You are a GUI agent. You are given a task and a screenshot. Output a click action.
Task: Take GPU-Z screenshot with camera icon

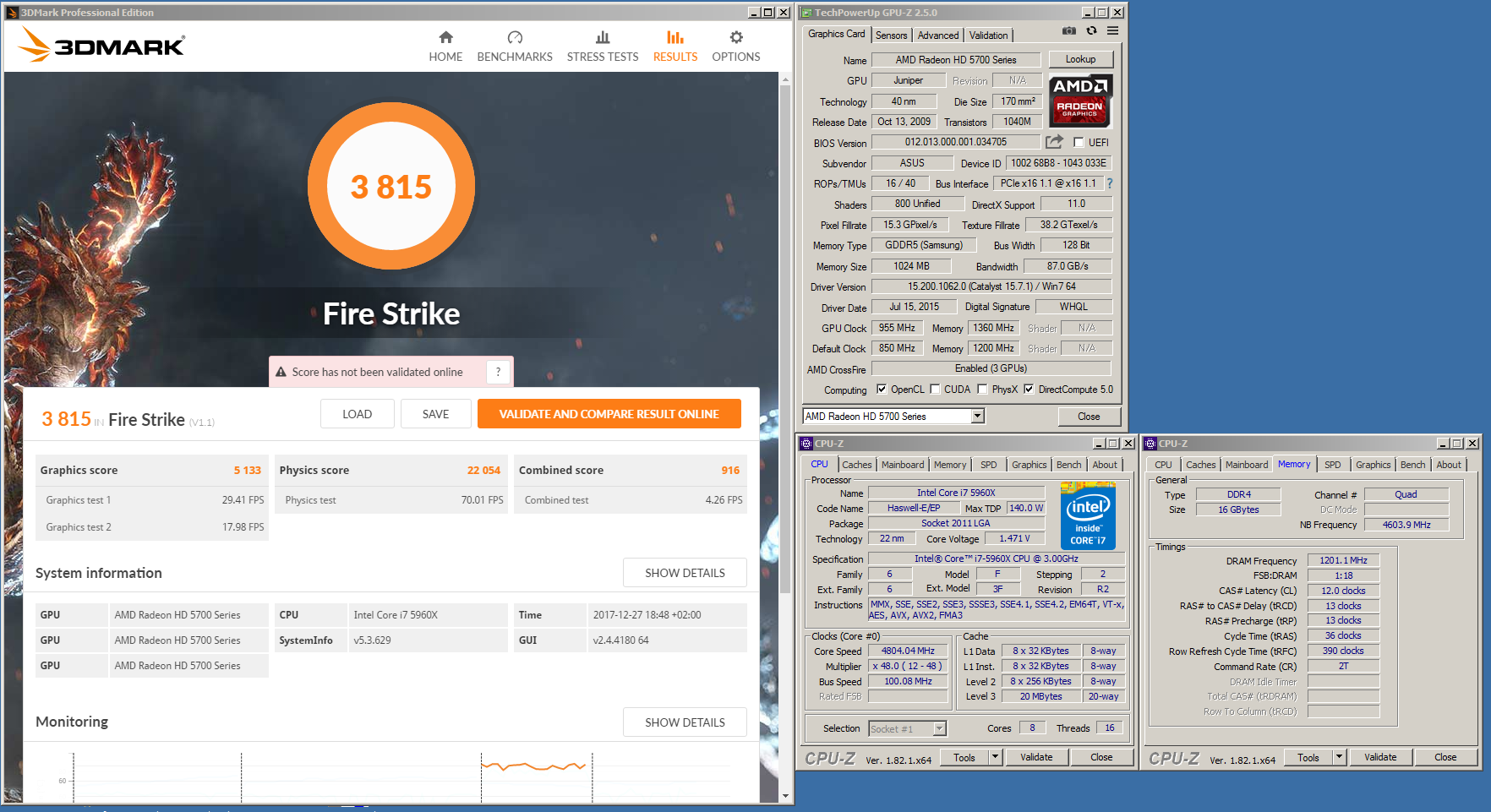coord(1069,31)
